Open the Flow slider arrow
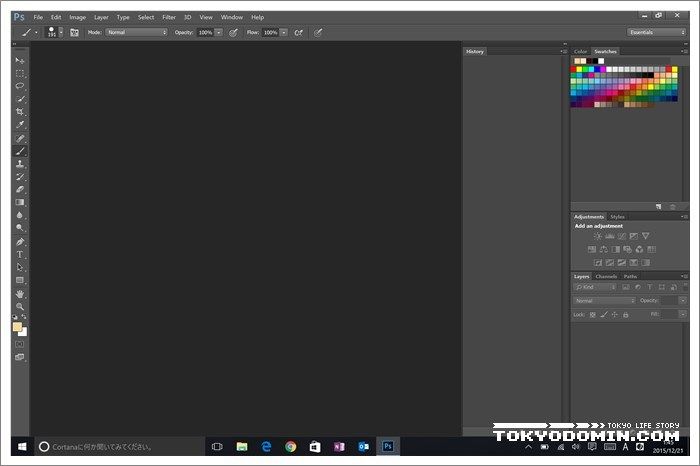Image resolution: width=700 pixels, height=466 pixels. 284,33
